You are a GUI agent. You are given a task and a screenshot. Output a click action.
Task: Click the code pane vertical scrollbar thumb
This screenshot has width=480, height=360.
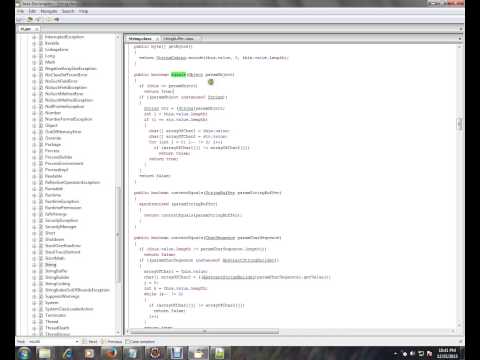pos(459,124)
